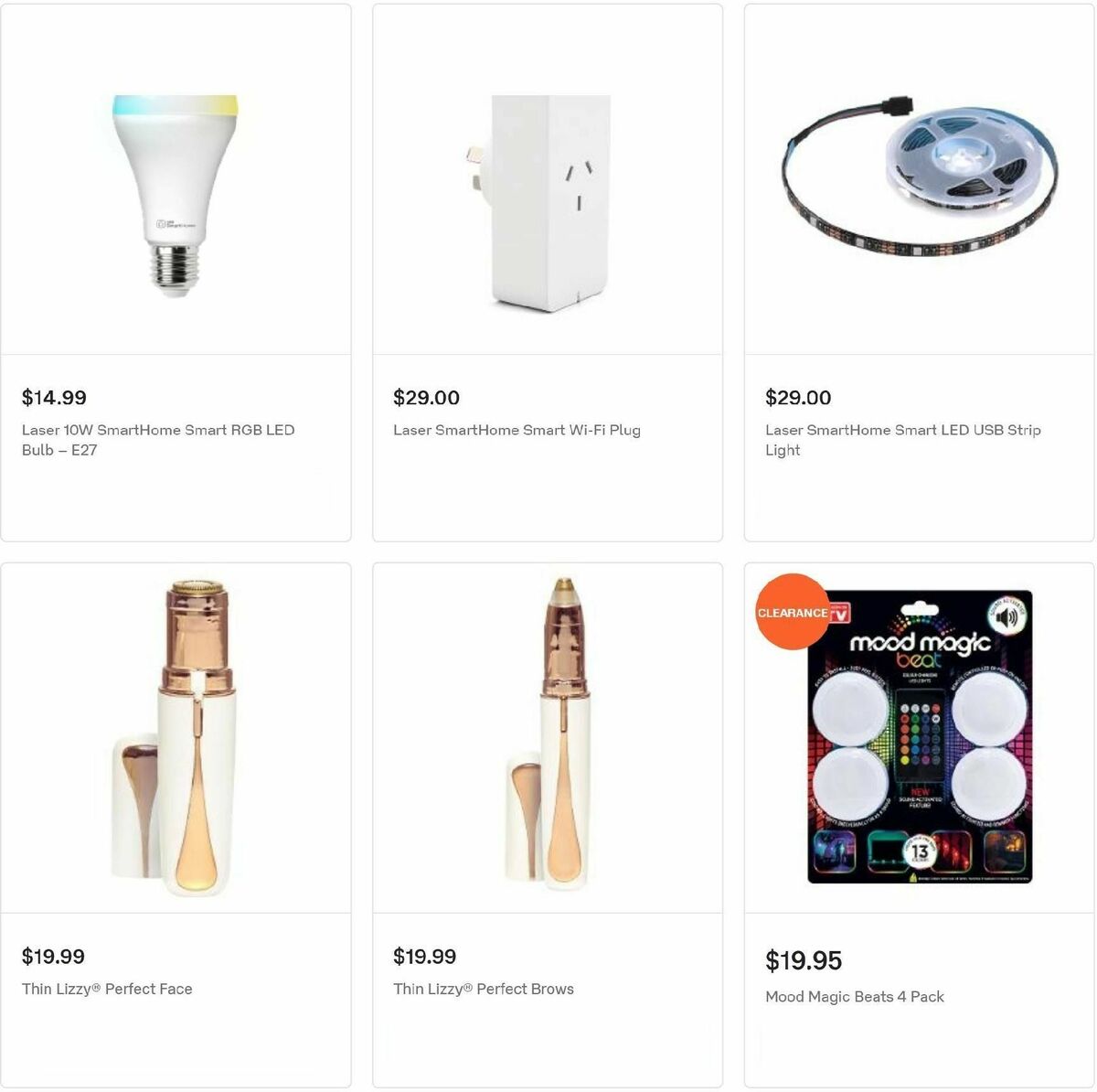
Task: Open Mood Magic Beats 4 Pack link
Action: tap(855, 997)
